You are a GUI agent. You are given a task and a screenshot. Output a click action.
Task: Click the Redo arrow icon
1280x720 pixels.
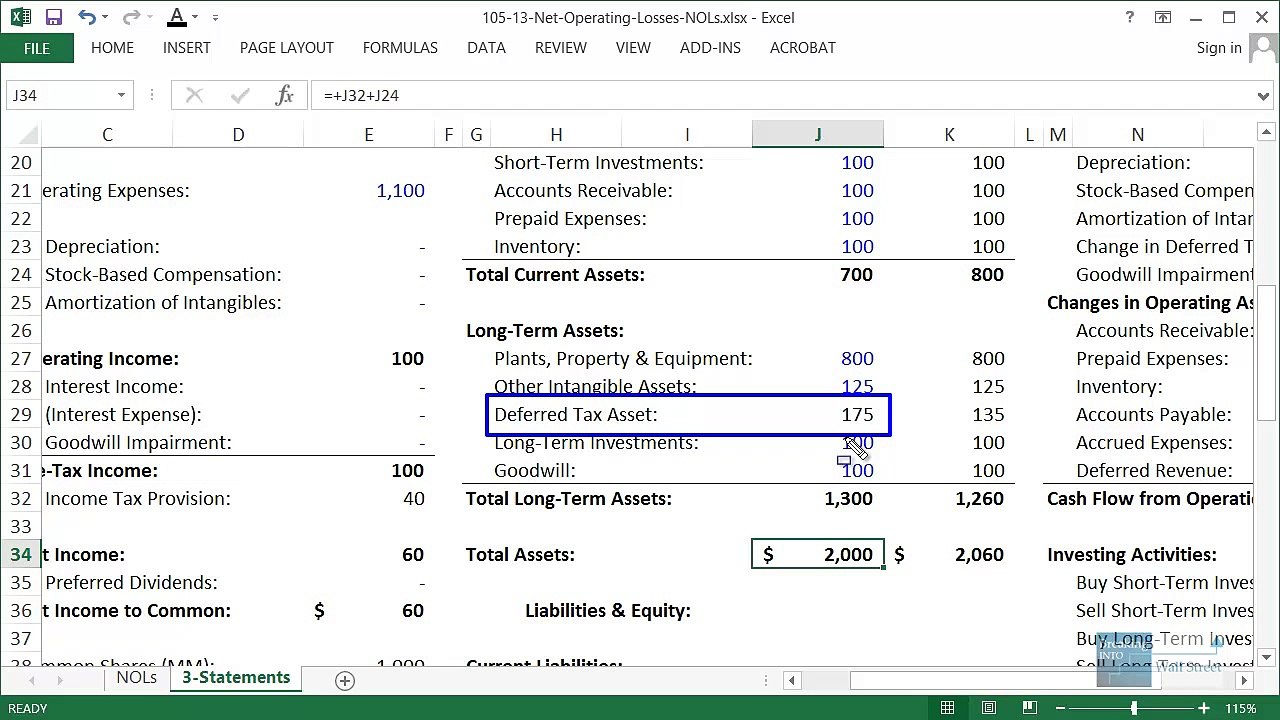click(130, 17)
